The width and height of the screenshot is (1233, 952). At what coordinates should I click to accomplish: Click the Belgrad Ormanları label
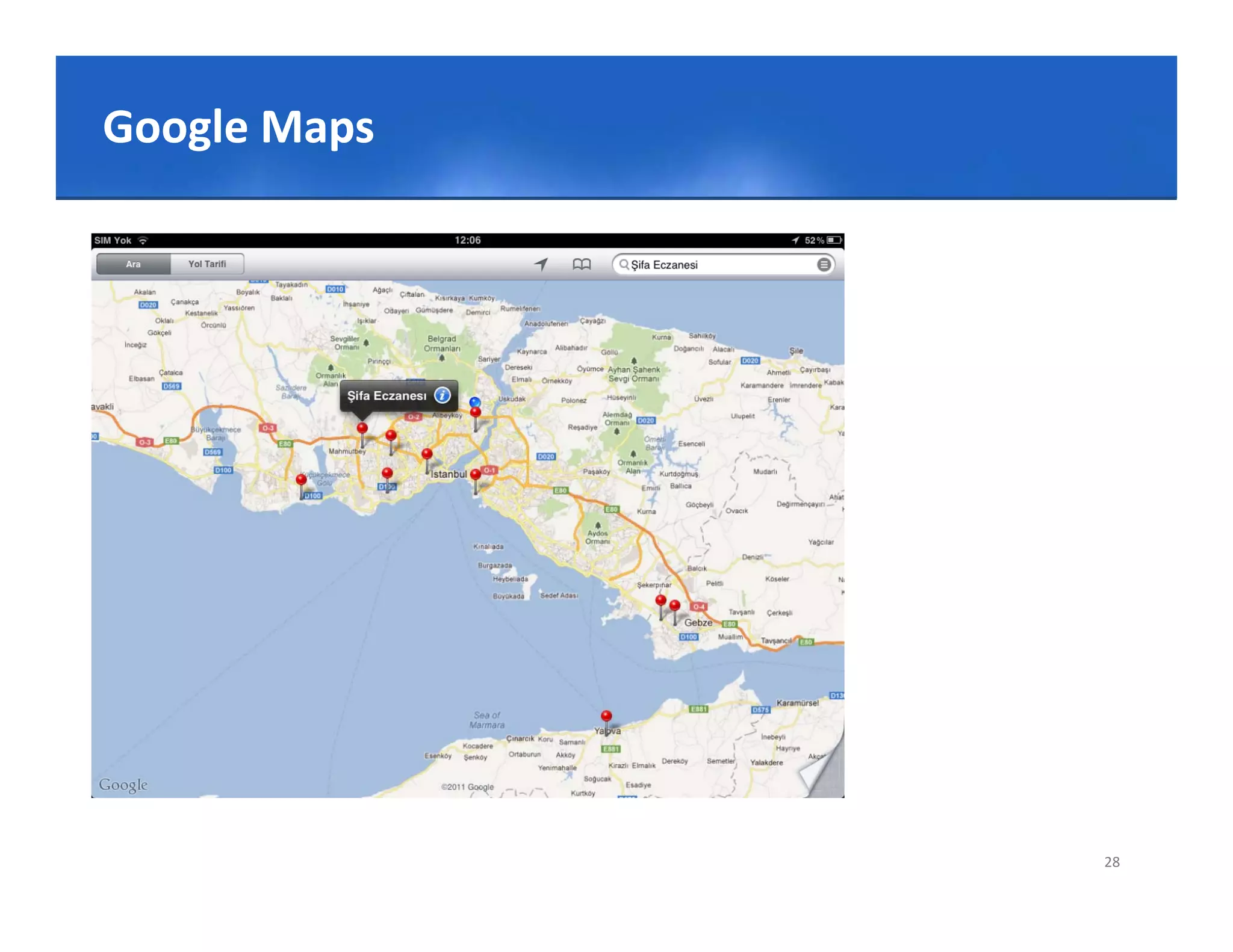coord(442,344)
